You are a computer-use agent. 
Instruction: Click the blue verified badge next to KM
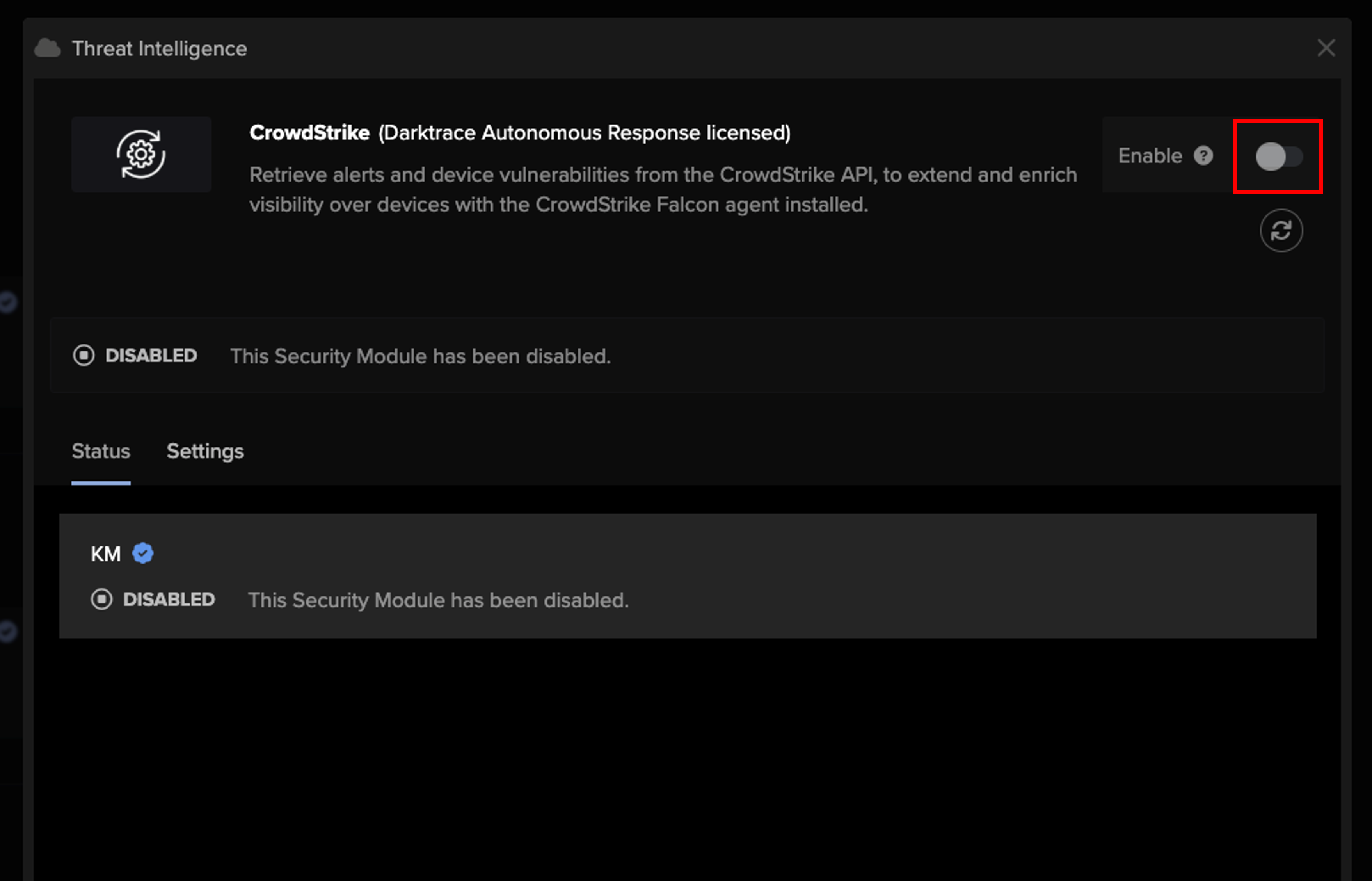143,553
